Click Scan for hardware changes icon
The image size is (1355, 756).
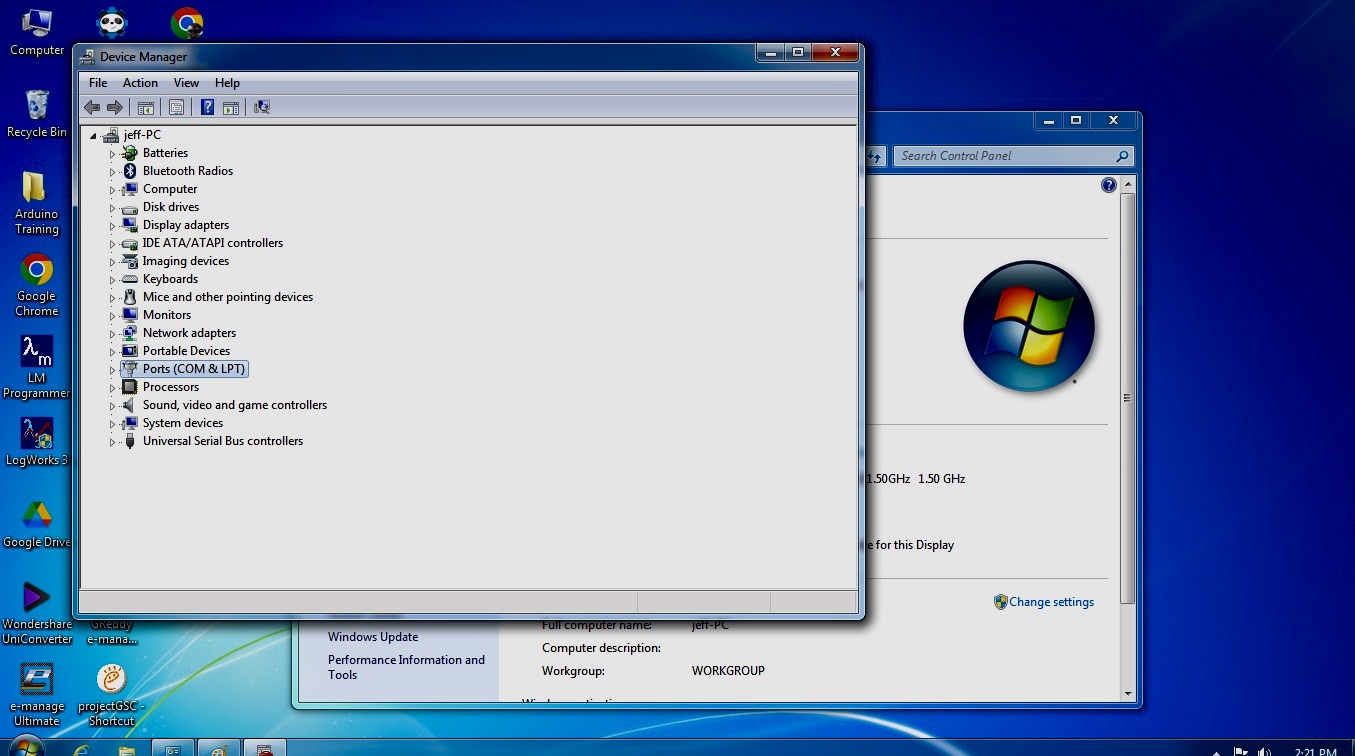(x=262, y=107)
